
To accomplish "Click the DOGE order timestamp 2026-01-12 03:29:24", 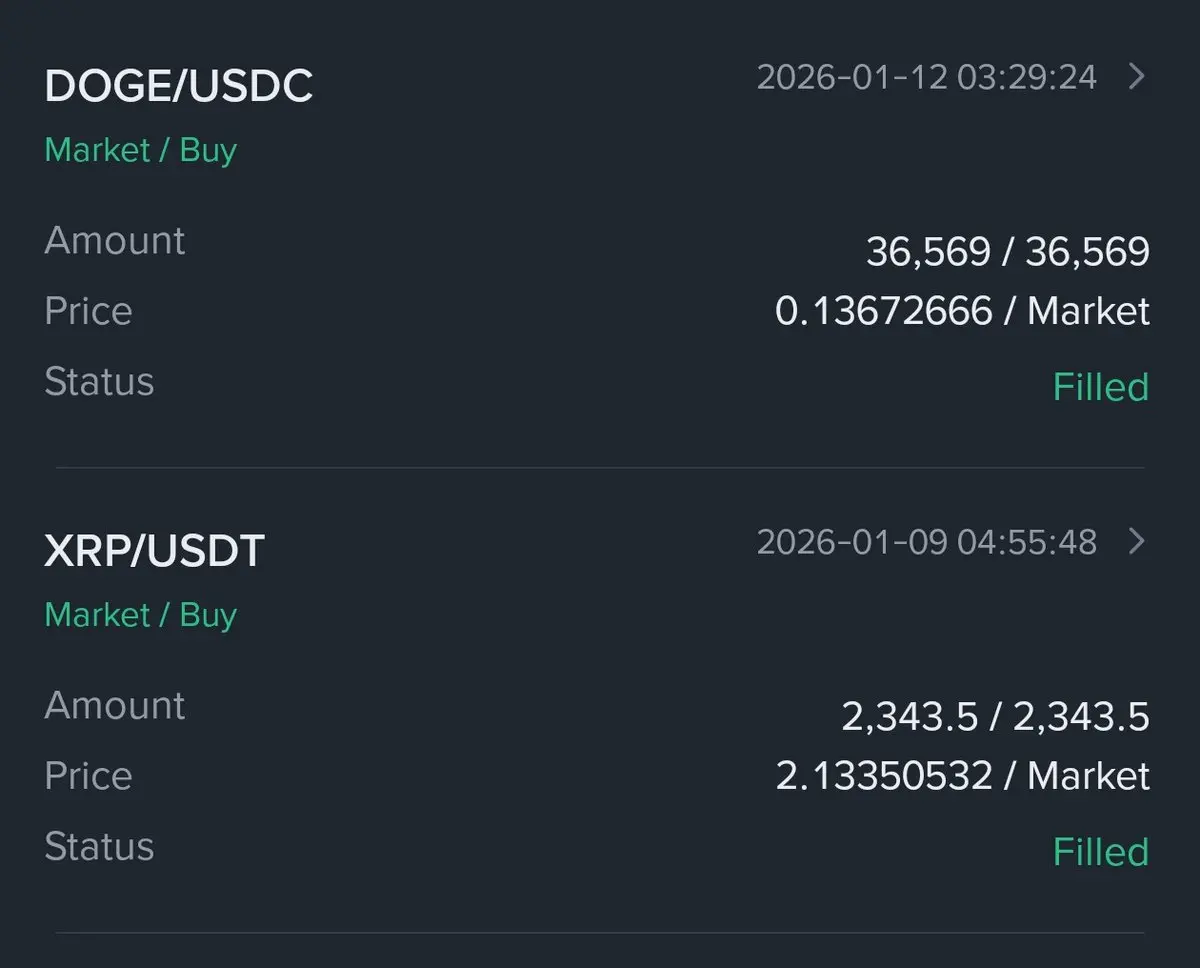I will pyautogui.click(x=926, y=77).
